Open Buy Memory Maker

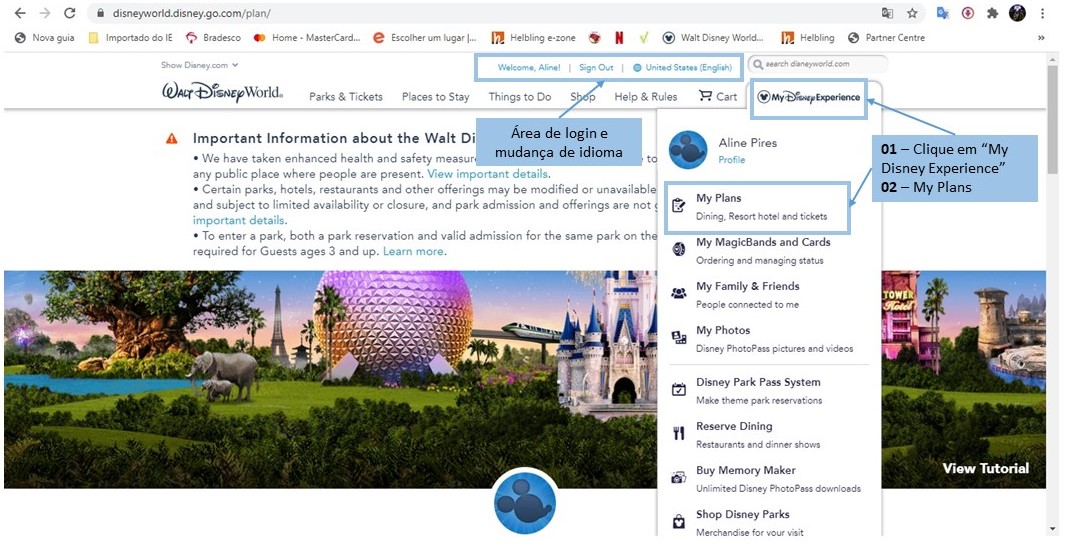tap(778, 479)
